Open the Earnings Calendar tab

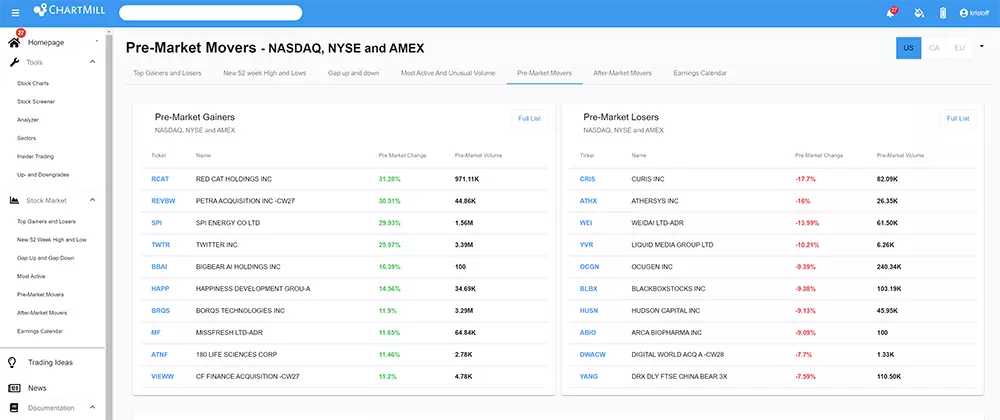700,73
